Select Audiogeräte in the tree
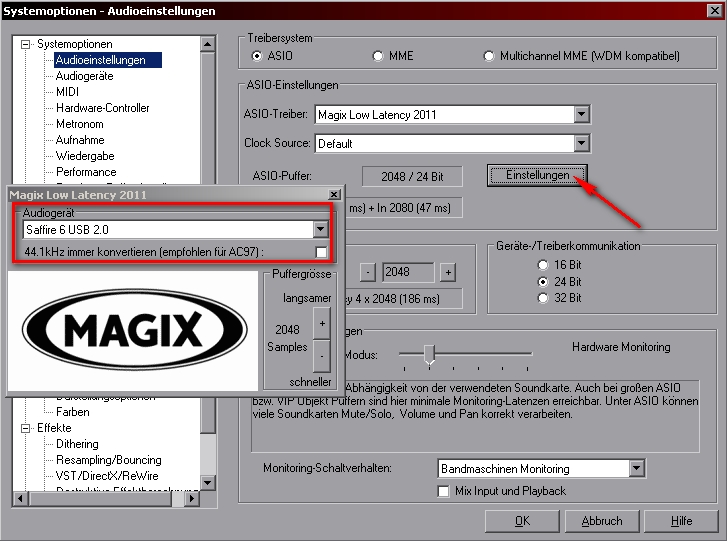This screenshot has height=541, width=727. pos(84,76)
